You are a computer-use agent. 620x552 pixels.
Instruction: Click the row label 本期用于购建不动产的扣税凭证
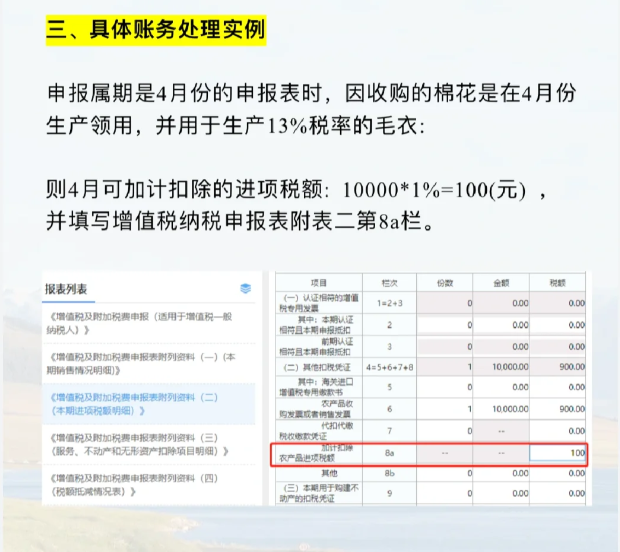(x=319, y=493)
